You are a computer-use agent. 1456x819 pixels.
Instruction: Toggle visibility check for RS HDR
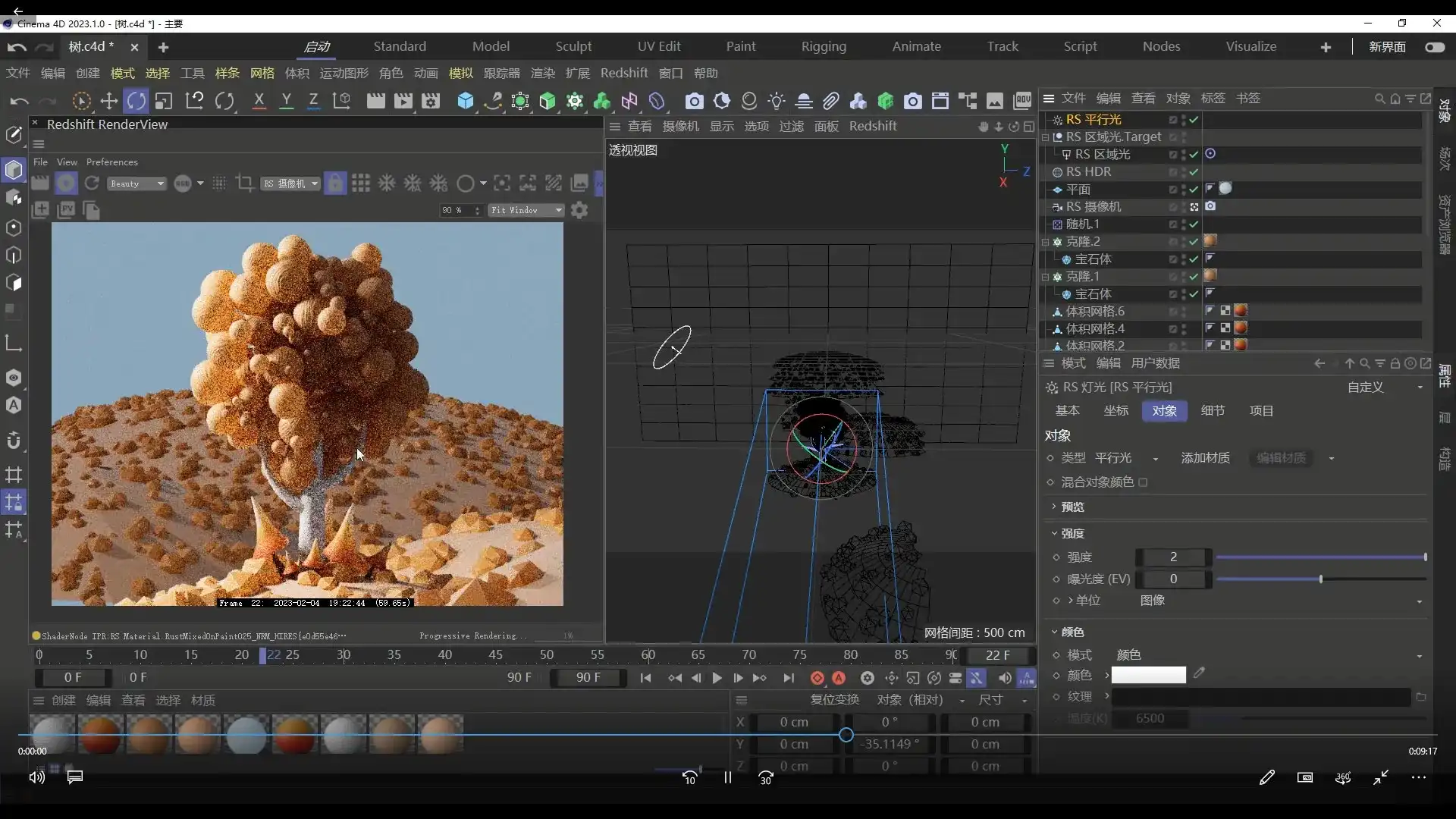coord(1194,172)
